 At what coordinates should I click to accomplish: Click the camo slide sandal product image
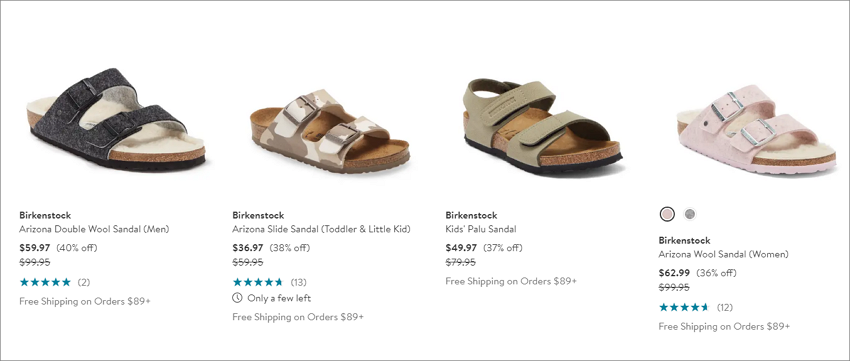[330, 131]
